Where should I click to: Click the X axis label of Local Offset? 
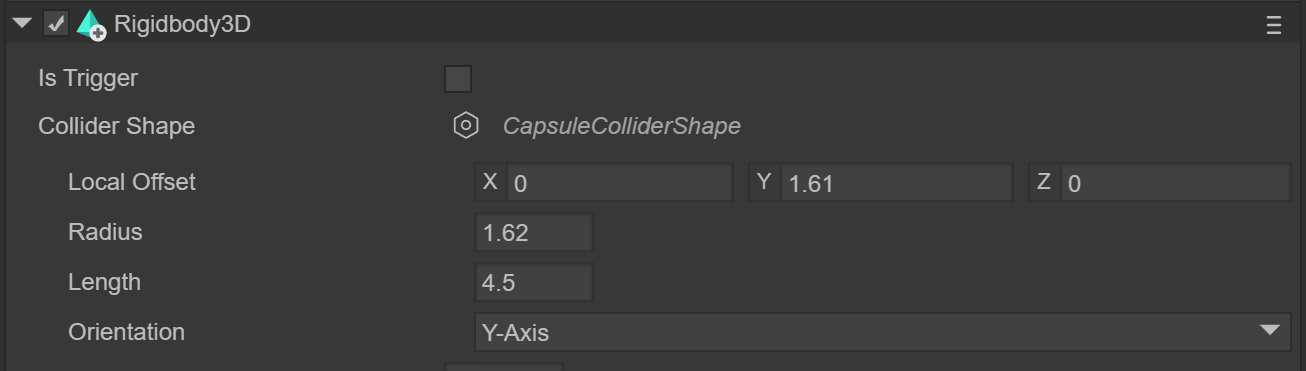[490, 182]
